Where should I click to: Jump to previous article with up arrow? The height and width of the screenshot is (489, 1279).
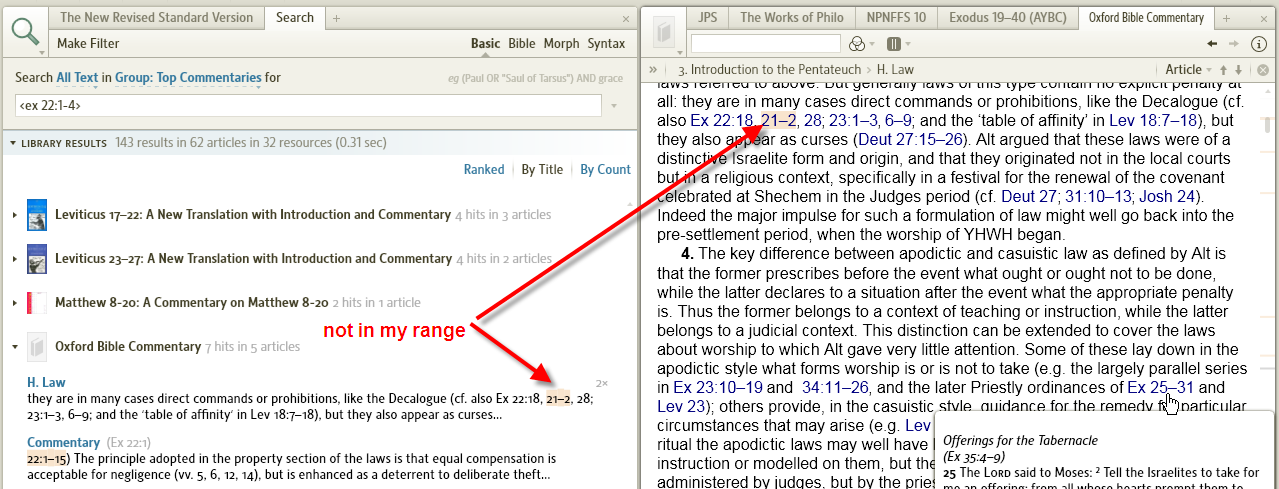pyautogui.click(x=1222, y=70)
